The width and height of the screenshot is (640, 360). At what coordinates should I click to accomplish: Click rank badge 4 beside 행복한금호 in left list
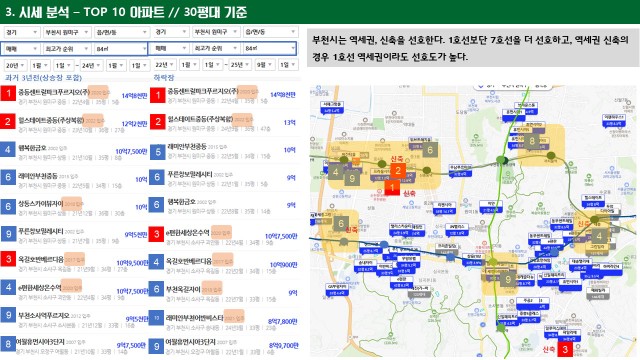(x=8, y=149)
